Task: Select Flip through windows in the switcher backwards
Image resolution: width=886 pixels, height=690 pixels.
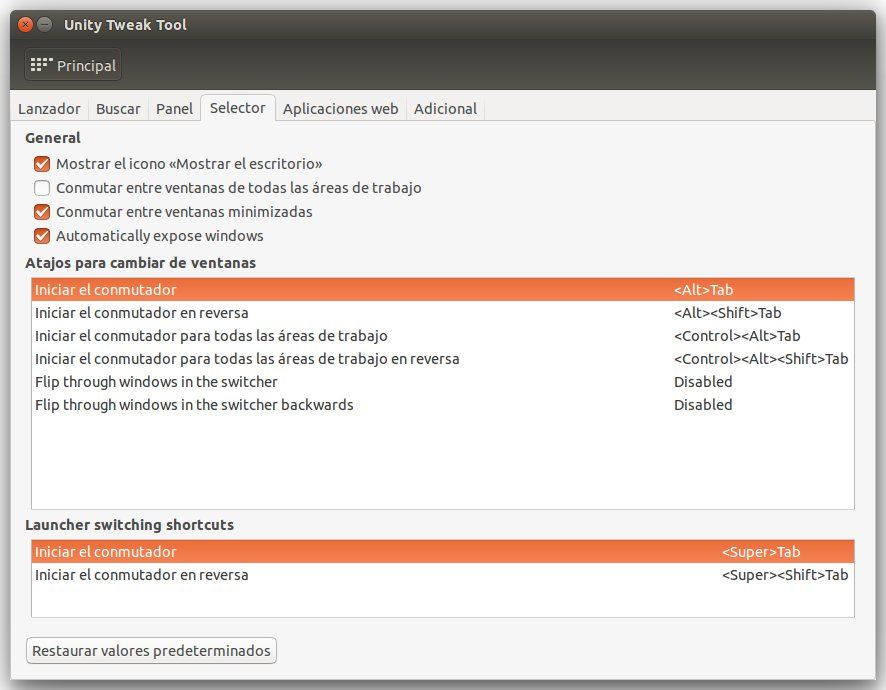Action: pos(194,405)
